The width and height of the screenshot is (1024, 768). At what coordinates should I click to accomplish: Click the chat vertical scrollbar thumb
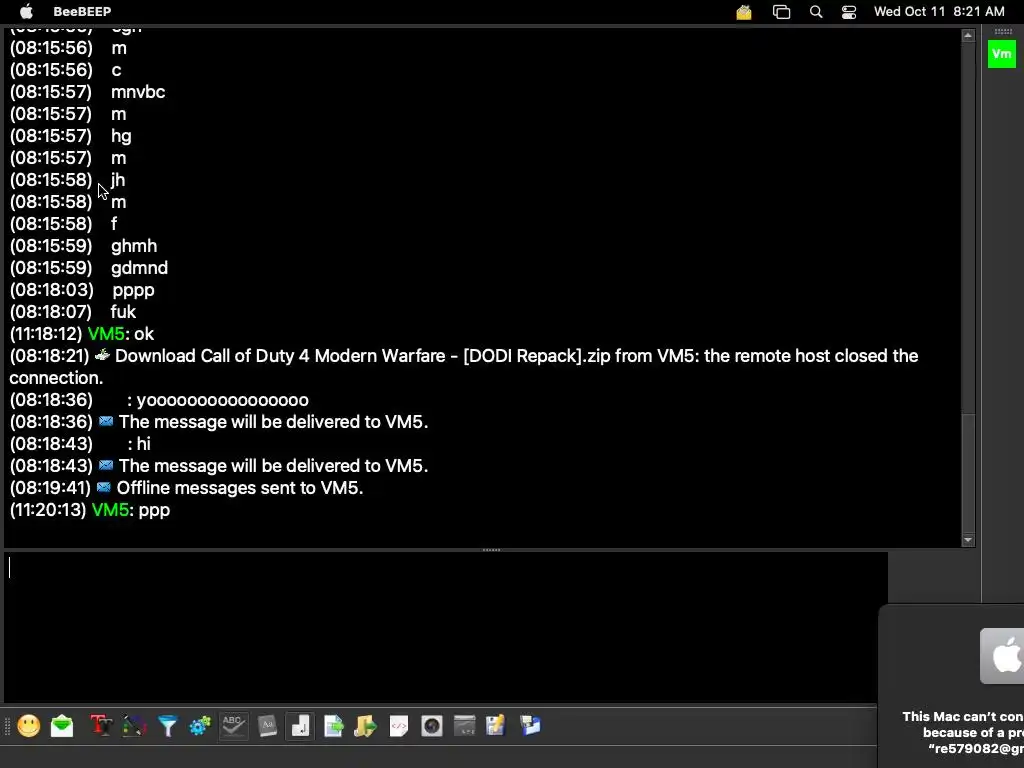coord(968,473)
